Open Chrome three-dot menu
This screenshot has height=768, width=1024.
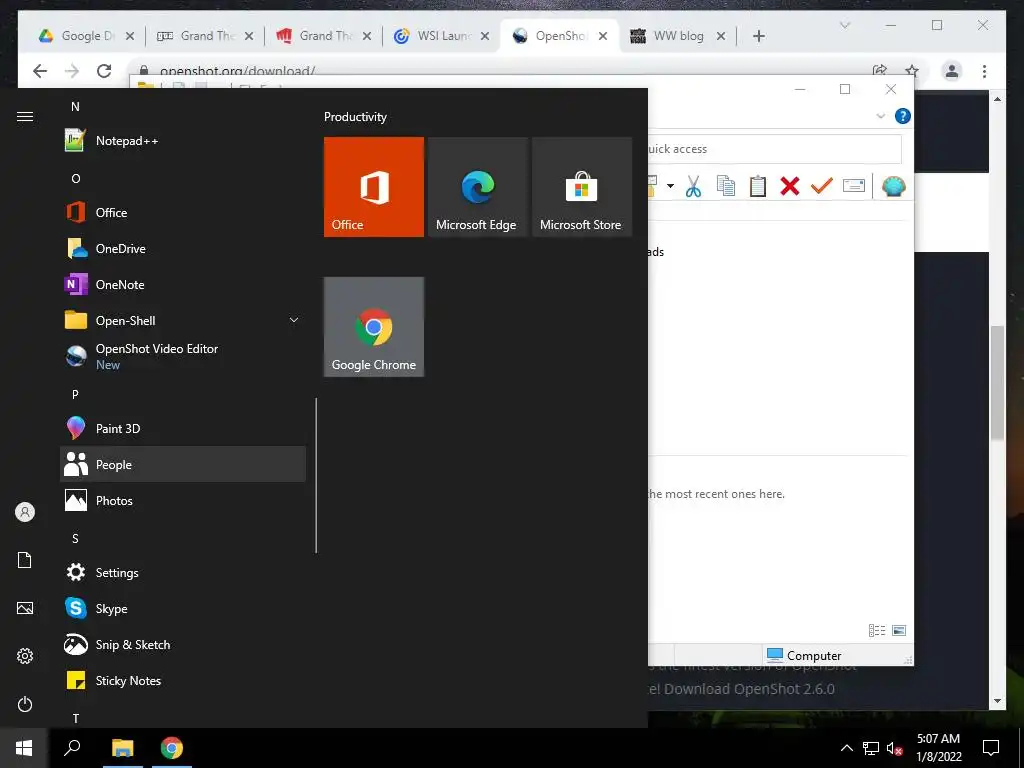[984, 71]
